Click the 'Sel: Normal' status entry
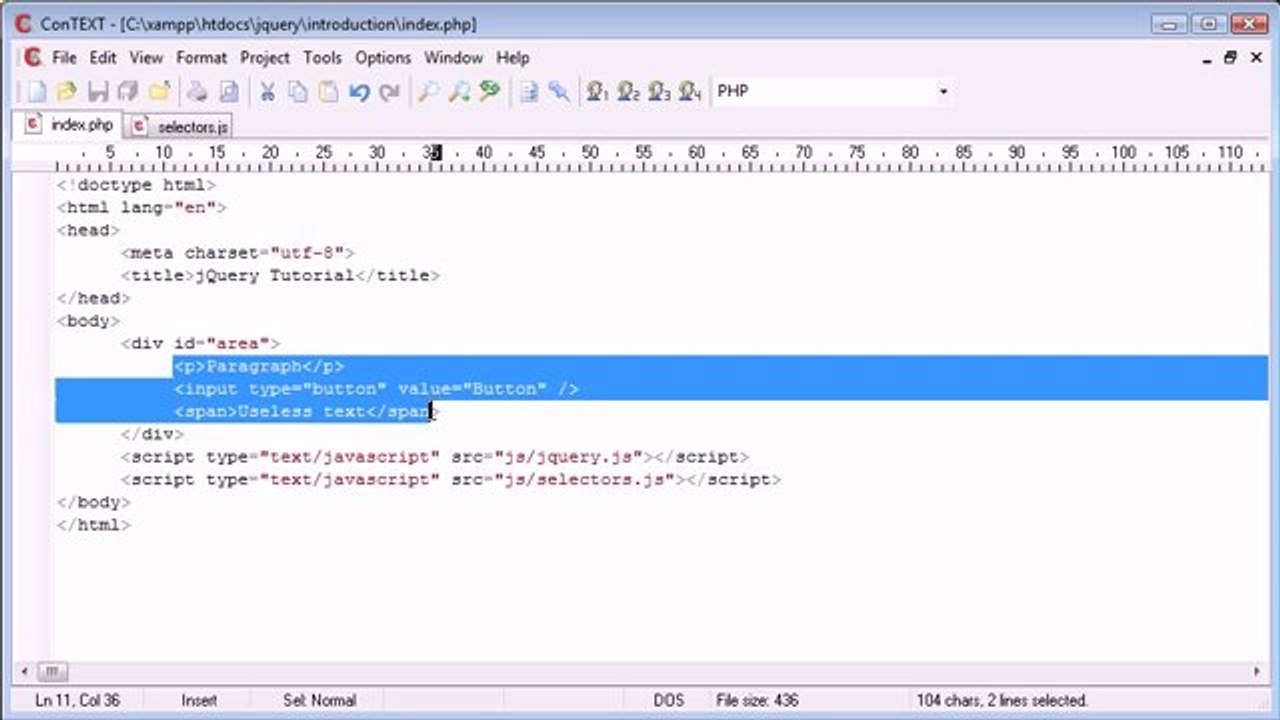The image size is (1280, 720). (x=319, y=701)
